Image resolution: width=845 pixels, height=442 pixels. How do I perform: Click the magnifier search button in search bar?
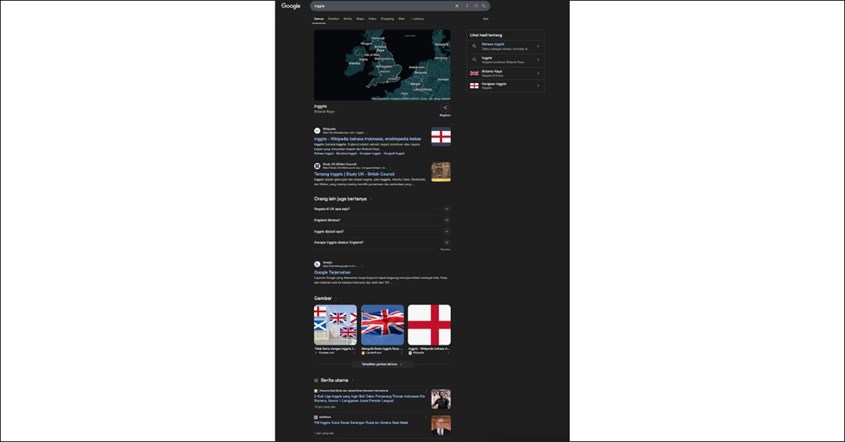484,6
